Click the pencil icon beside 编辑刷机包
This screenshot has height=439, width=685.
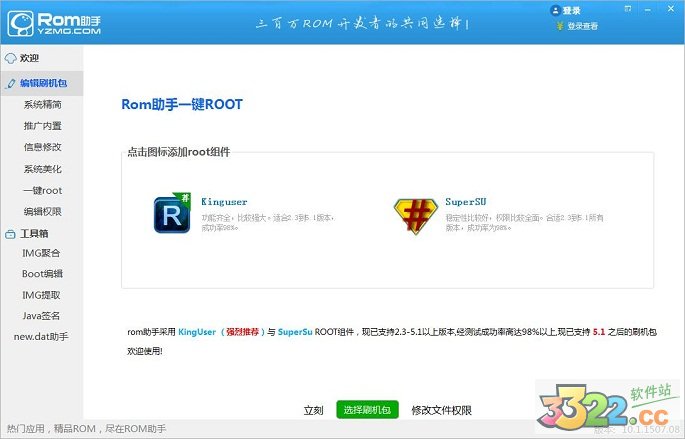click(11, 83)
